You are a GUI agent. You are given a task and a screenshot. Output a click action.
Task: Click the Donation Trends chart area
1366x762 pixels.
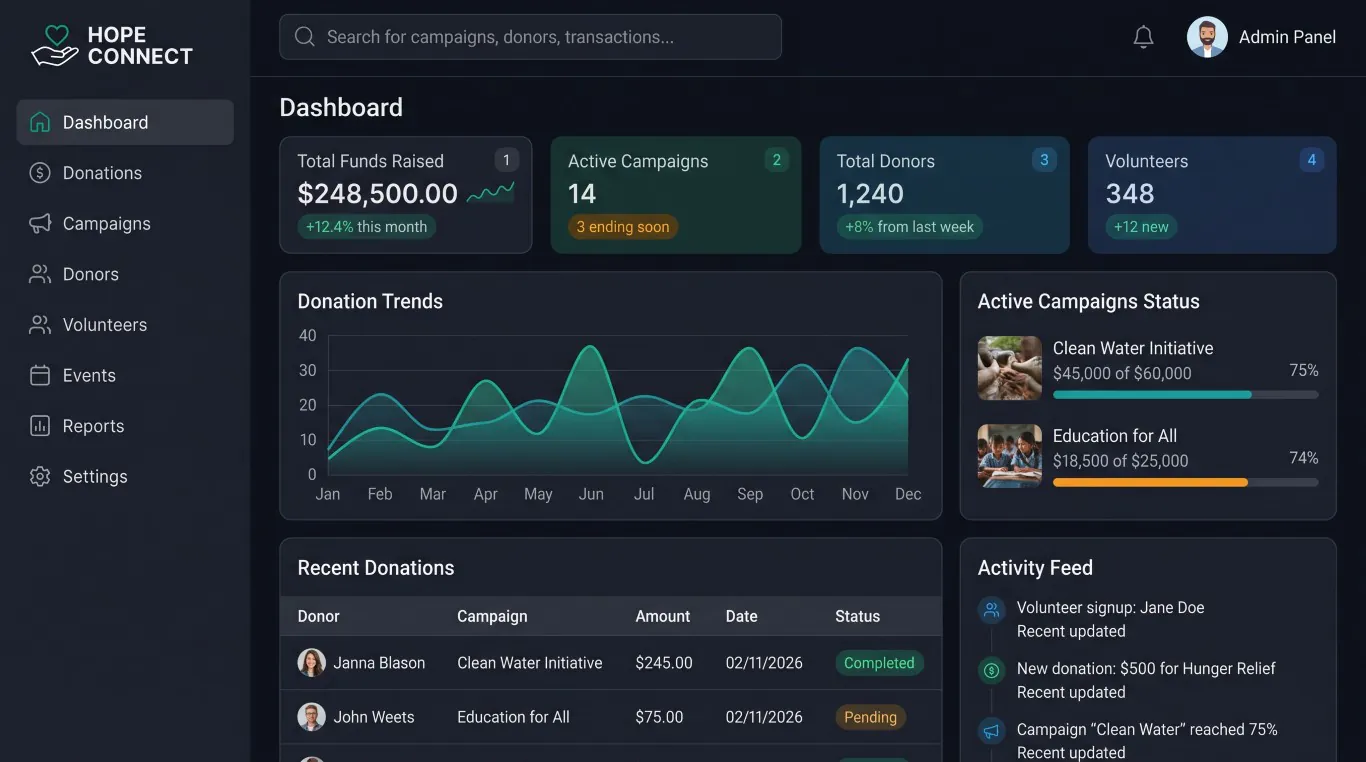(618, 405)
